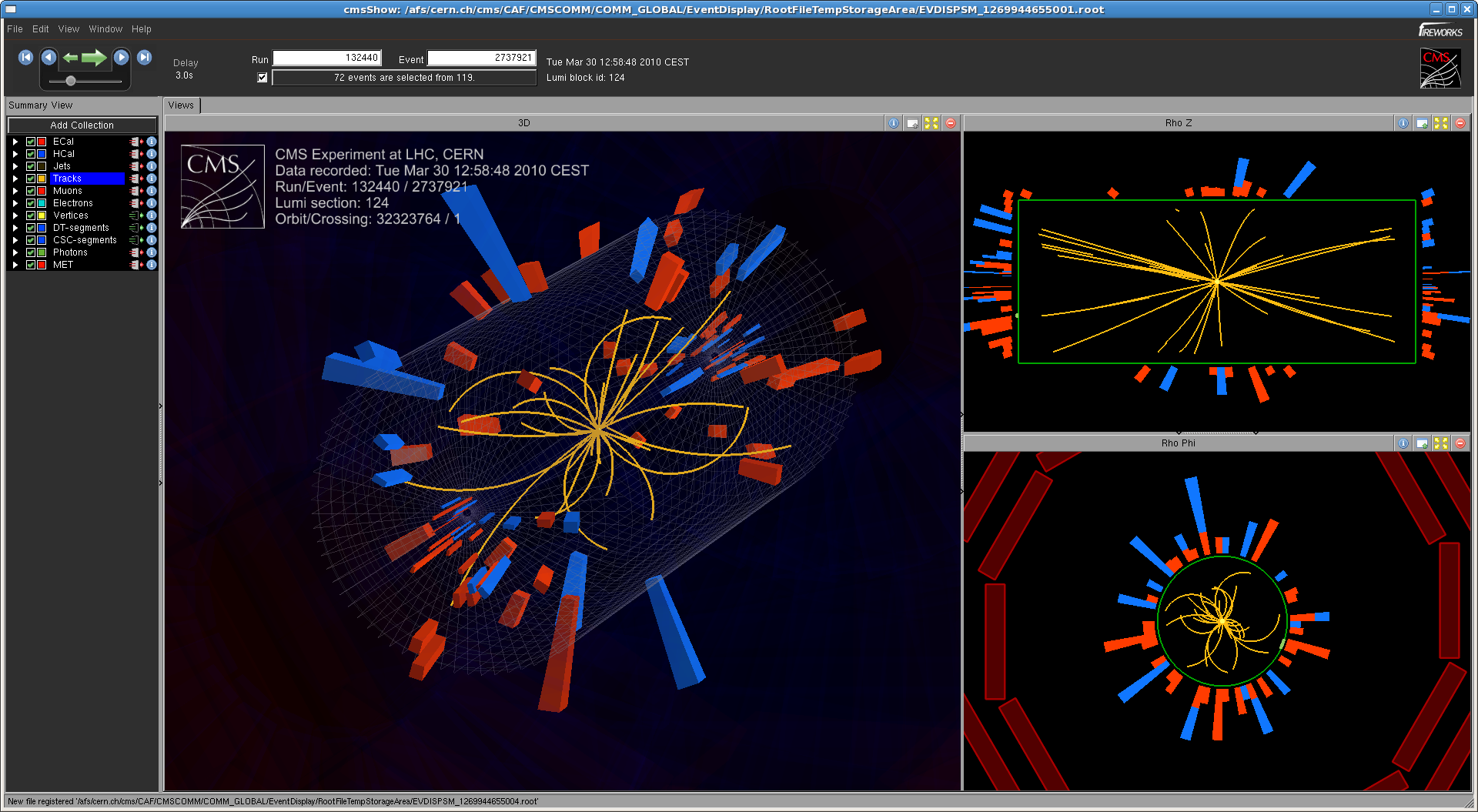This screenshot has height=812, width=1478.
Task: Open the View menu
Action: [69, 29]
